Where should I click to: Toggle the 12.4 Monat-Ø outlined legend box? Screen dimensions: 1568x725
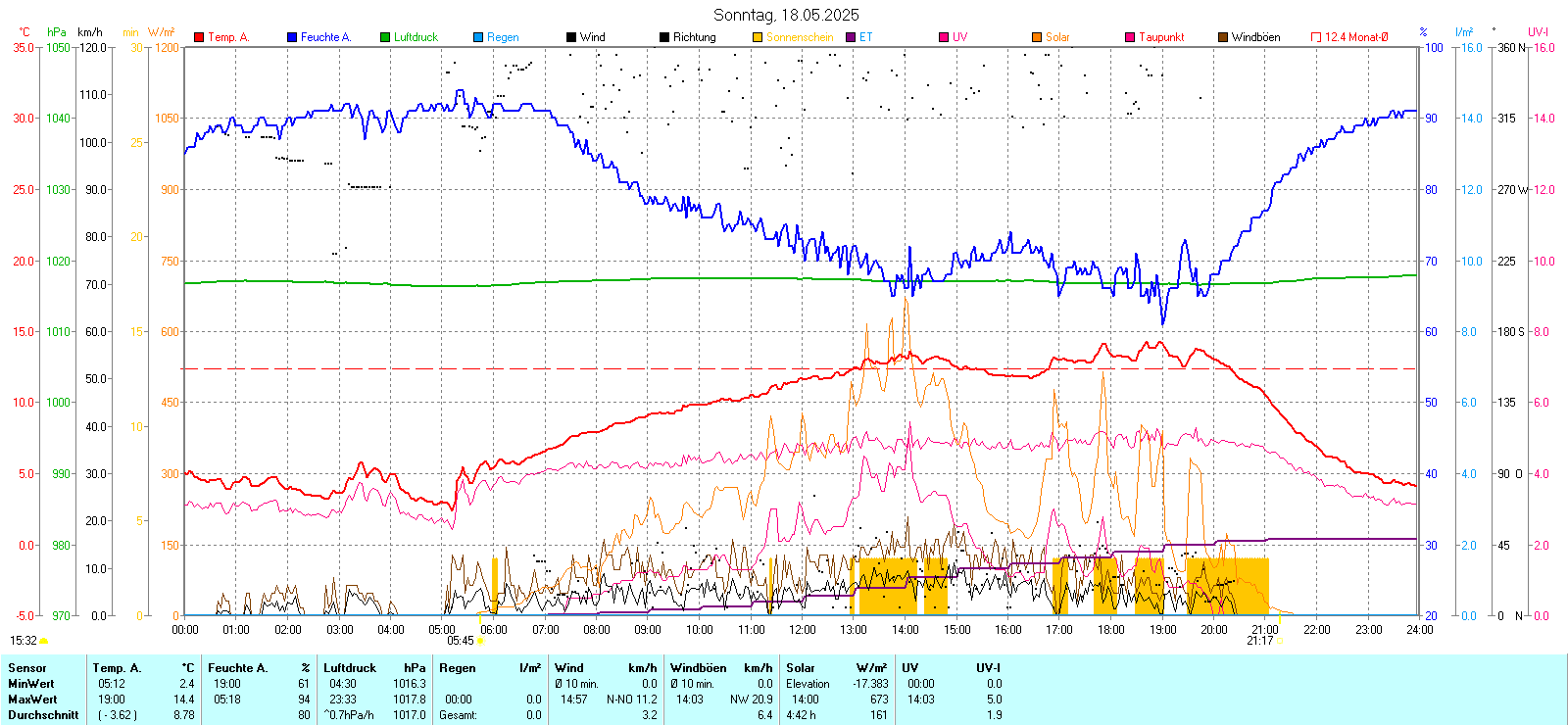click(1316, 37)
